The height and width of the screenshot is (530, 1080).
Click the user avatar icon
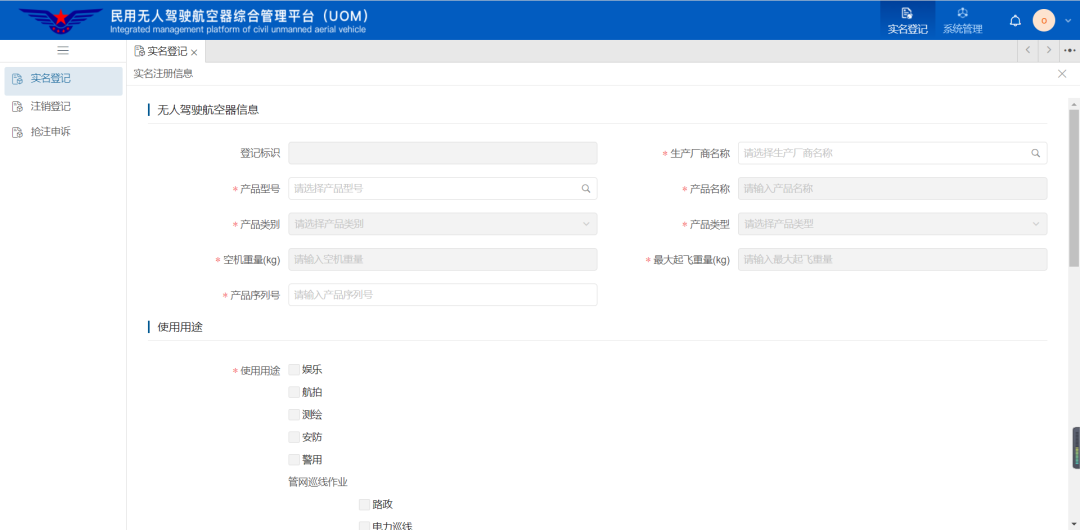click(1043, 20)
